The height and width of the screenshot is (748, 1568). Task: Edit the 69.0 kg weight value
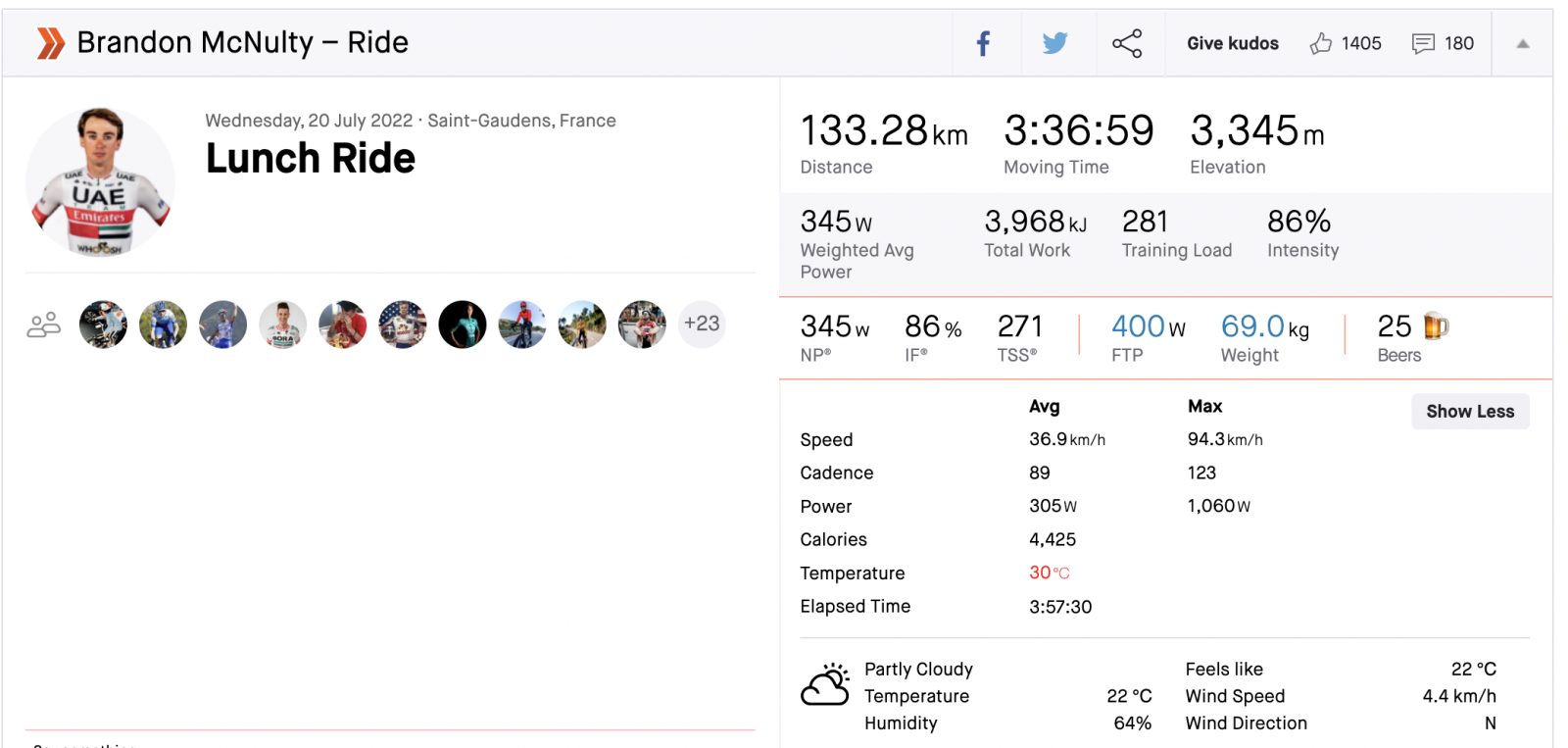(1265, 326)
